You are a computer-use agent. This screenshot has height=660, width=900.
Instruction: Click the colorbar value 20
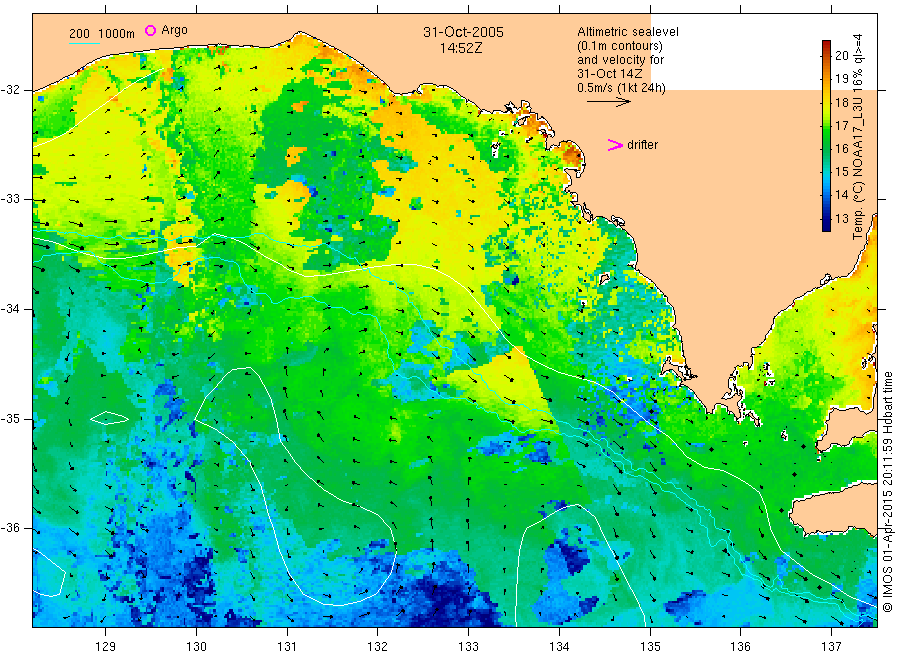(841, 56)
